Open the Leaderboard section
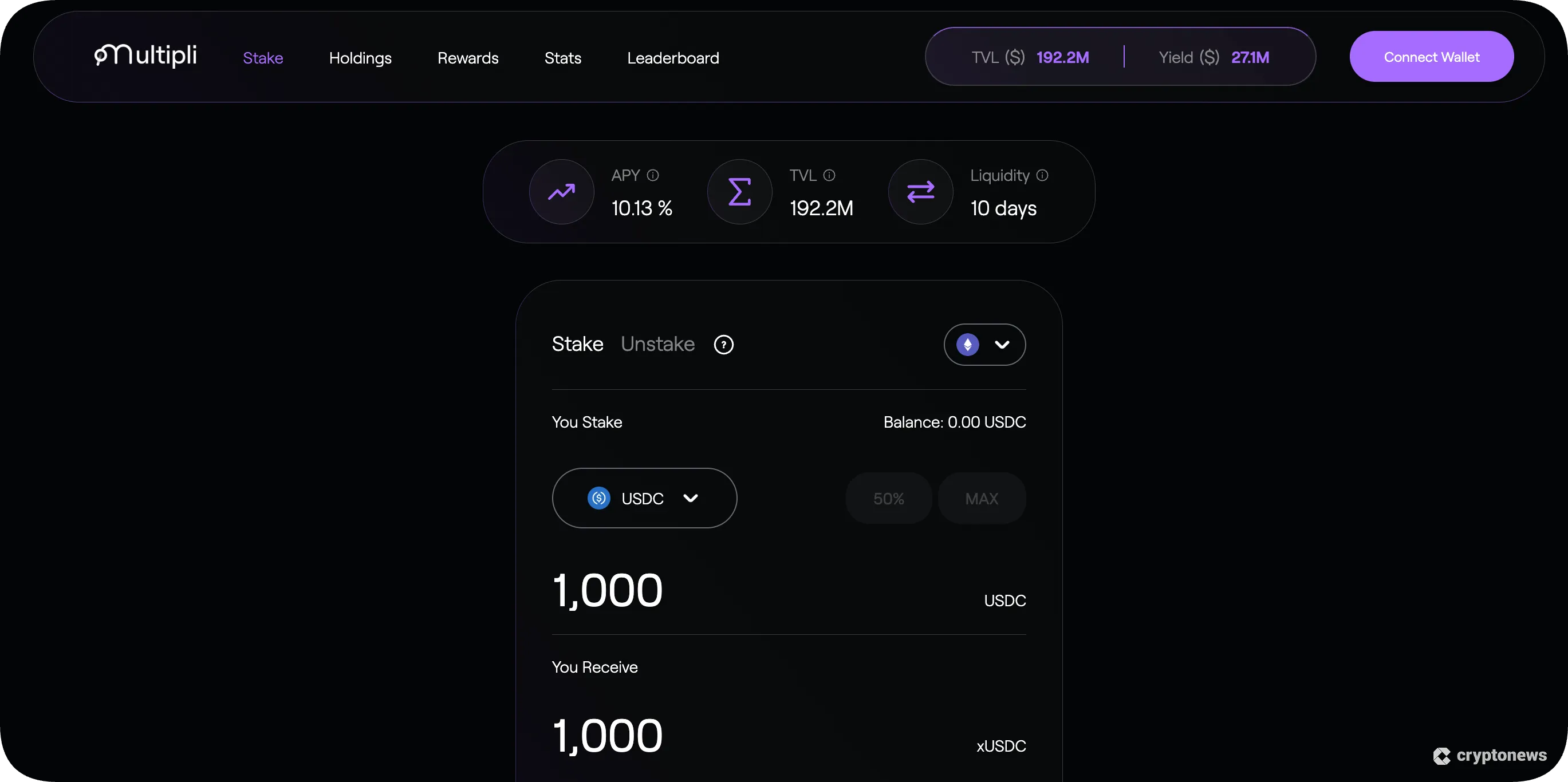1568x782 pixels. point(672,58)
